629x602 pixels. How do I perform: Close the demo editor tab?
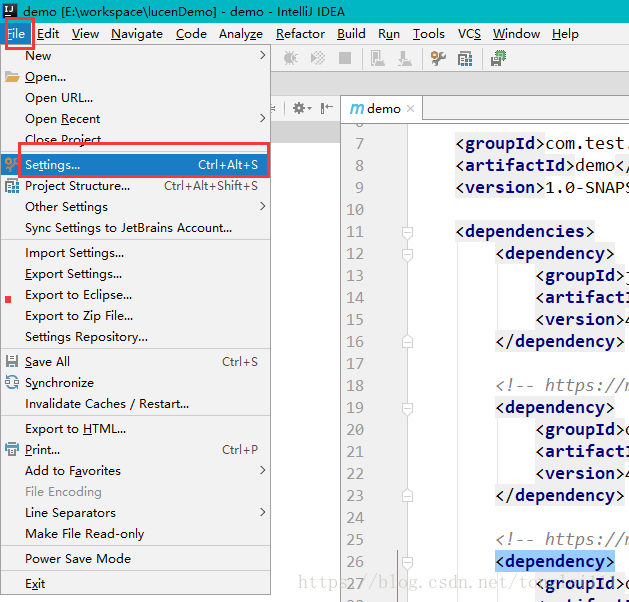(410, 109)
